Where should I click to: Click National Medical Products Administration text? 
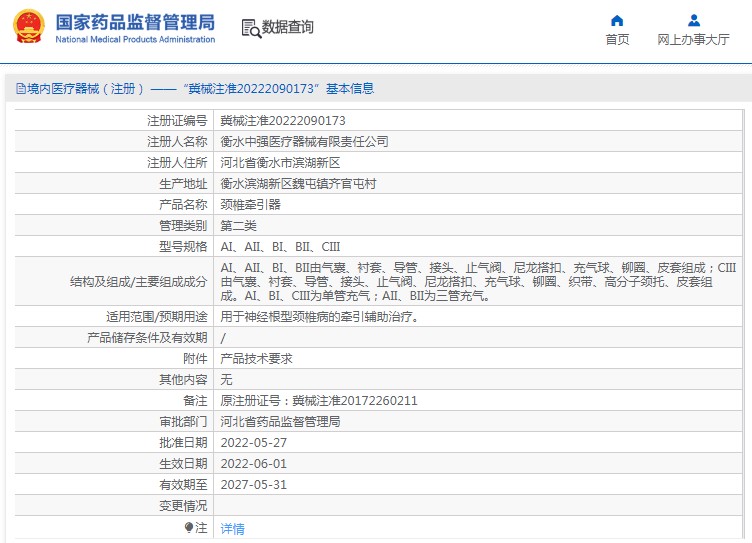[135, 39]
